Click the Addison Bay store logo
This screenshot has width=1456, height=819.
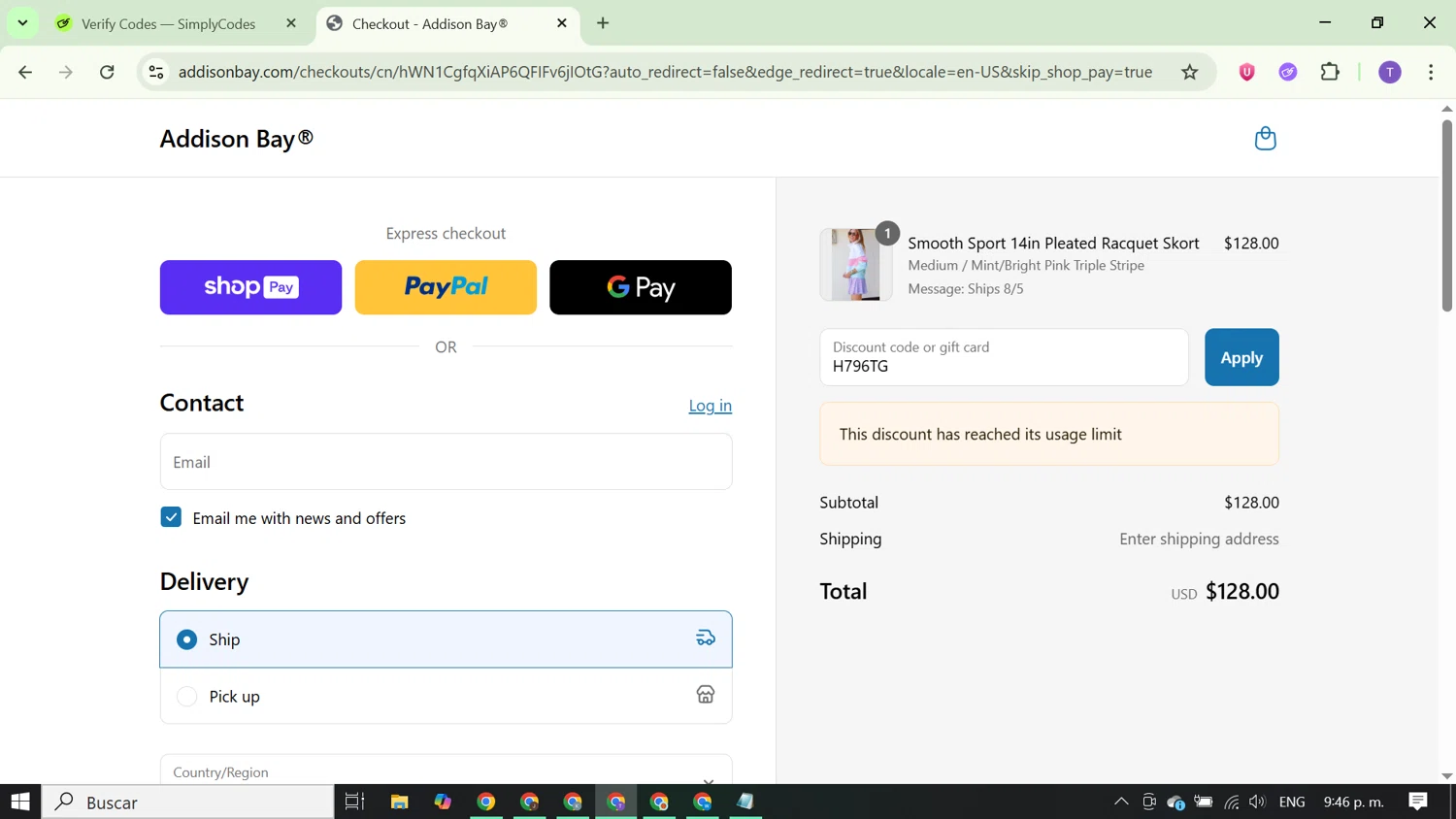click(x=237, y=139)
